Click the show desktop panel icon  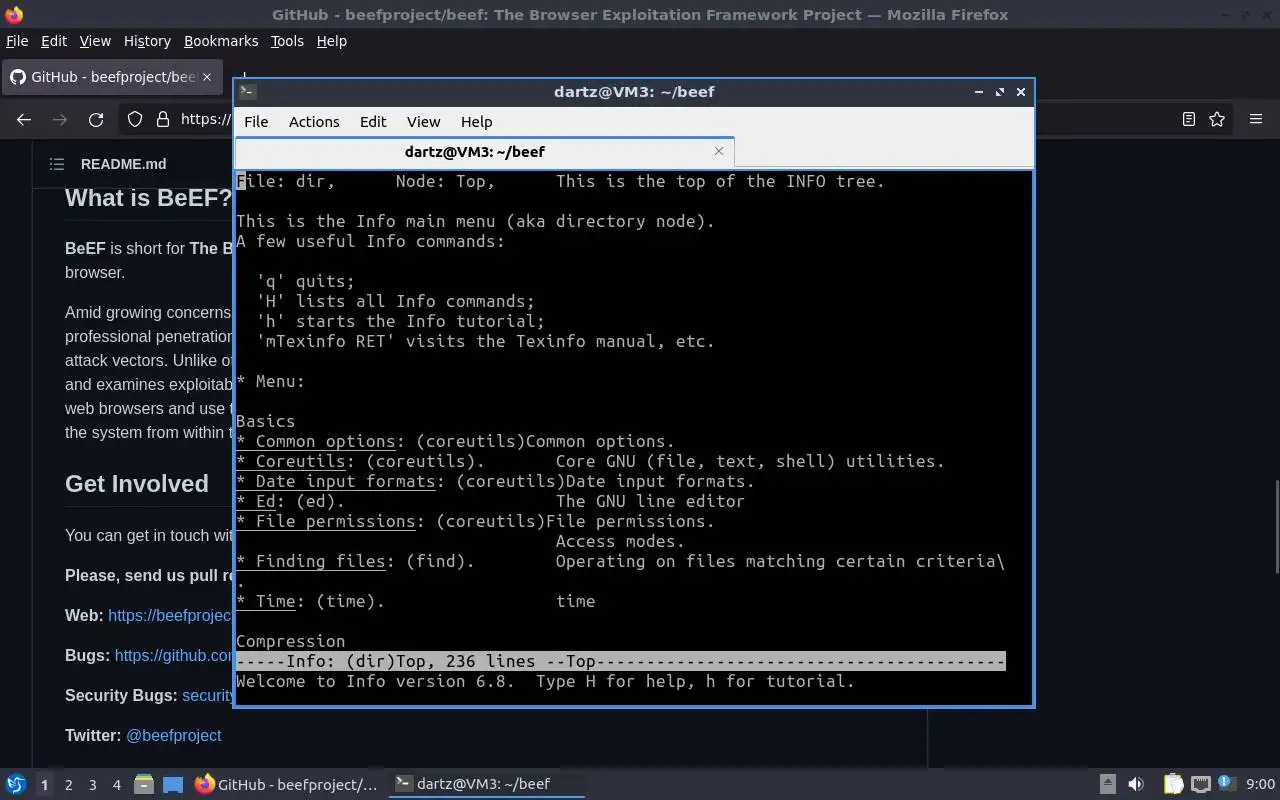(173, 784)
